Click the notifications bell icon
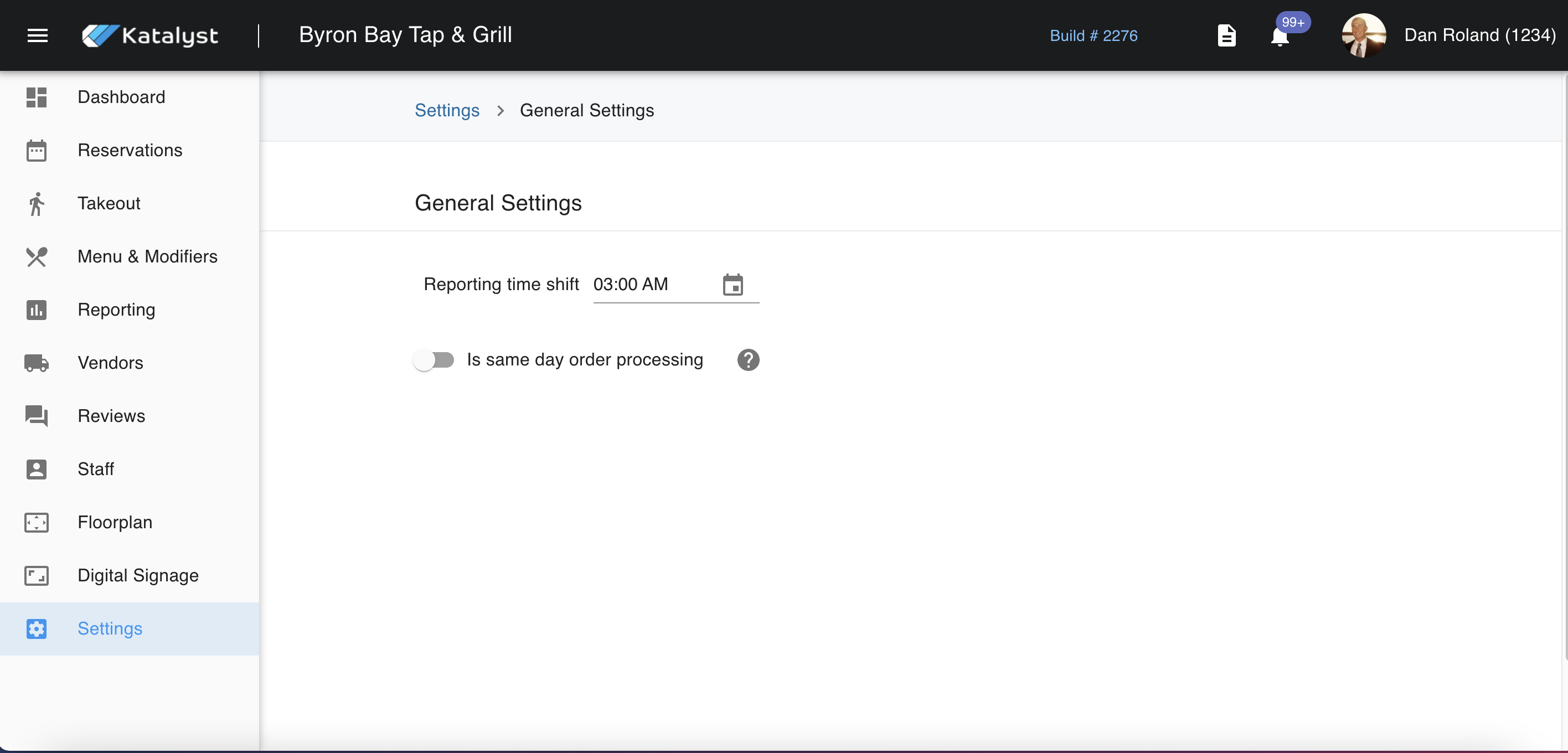 click(x=1280, y=37)
